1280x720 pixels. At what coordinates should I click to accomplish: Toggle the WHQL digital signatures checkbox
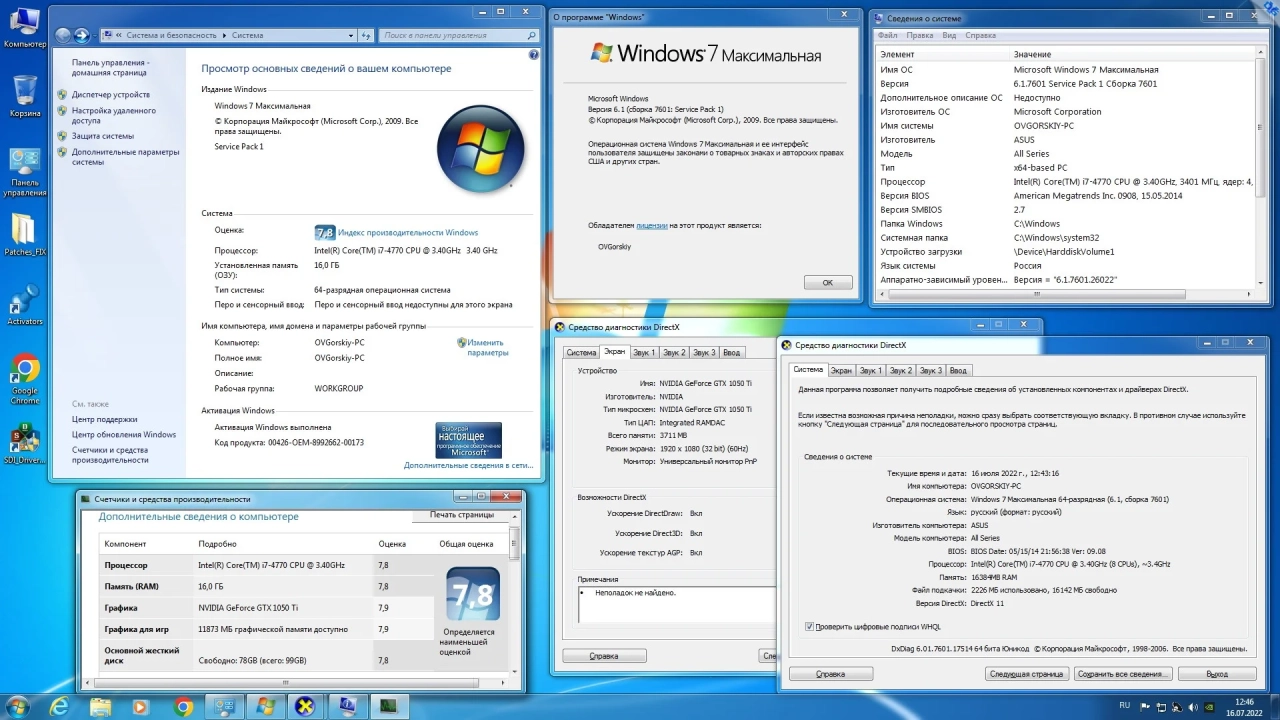(x=809, y=627)
